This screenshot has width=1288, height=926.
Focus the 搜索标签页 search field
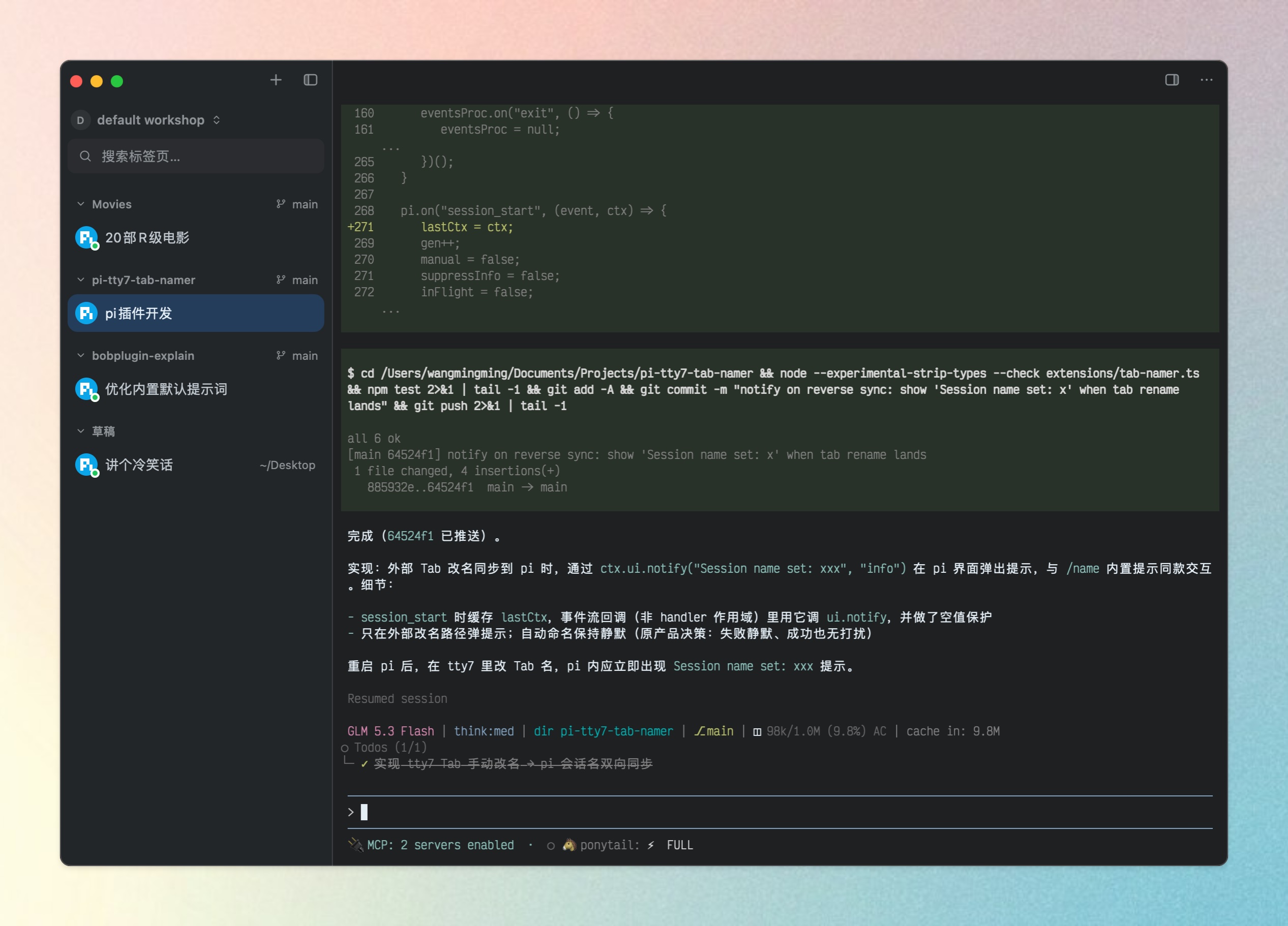tap(196, 156)
